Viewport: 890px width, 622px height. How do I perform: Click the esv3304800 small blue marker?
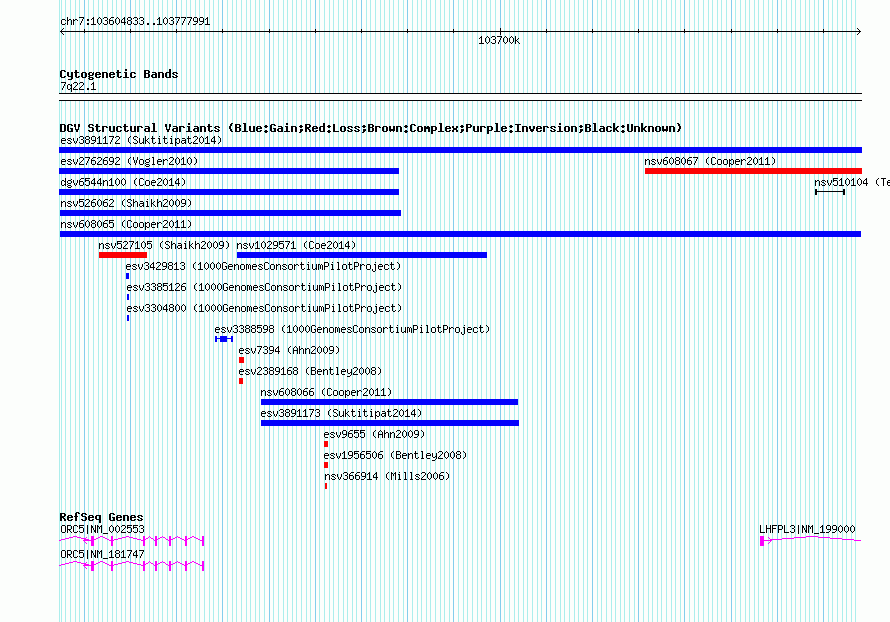point(128,318)
